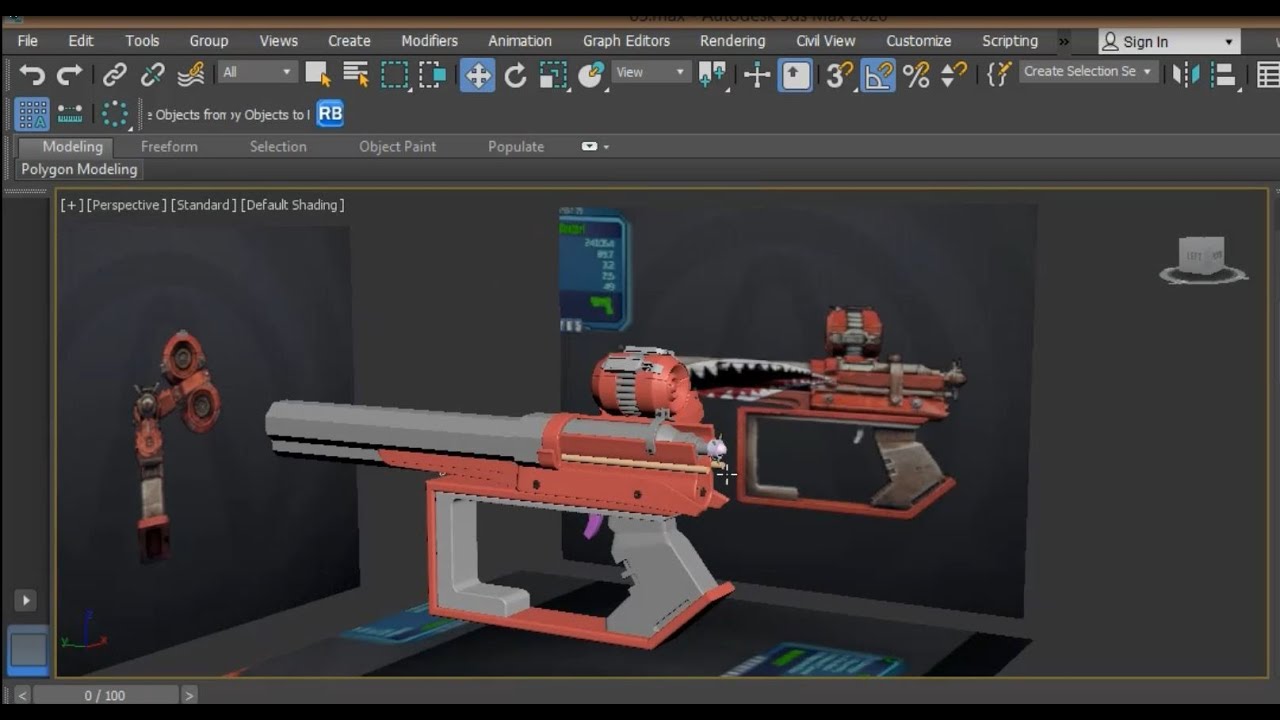Click the blue RB button
The image size is (1280, 720).
pyautogui.click(x=330, y=114)
